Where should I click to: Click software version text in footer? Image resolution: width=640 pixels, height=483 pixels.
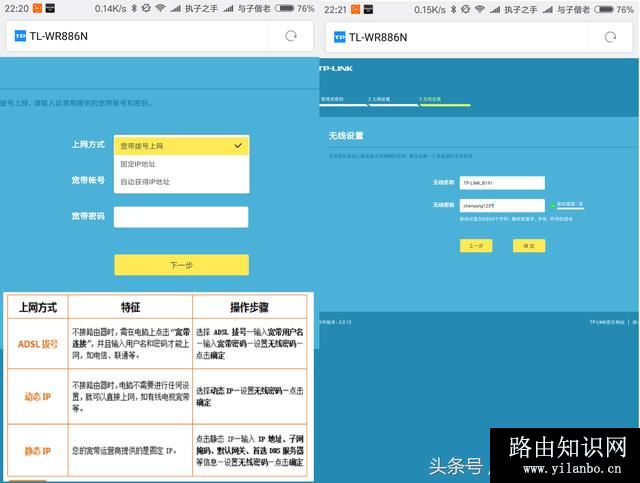coord(336,322)
